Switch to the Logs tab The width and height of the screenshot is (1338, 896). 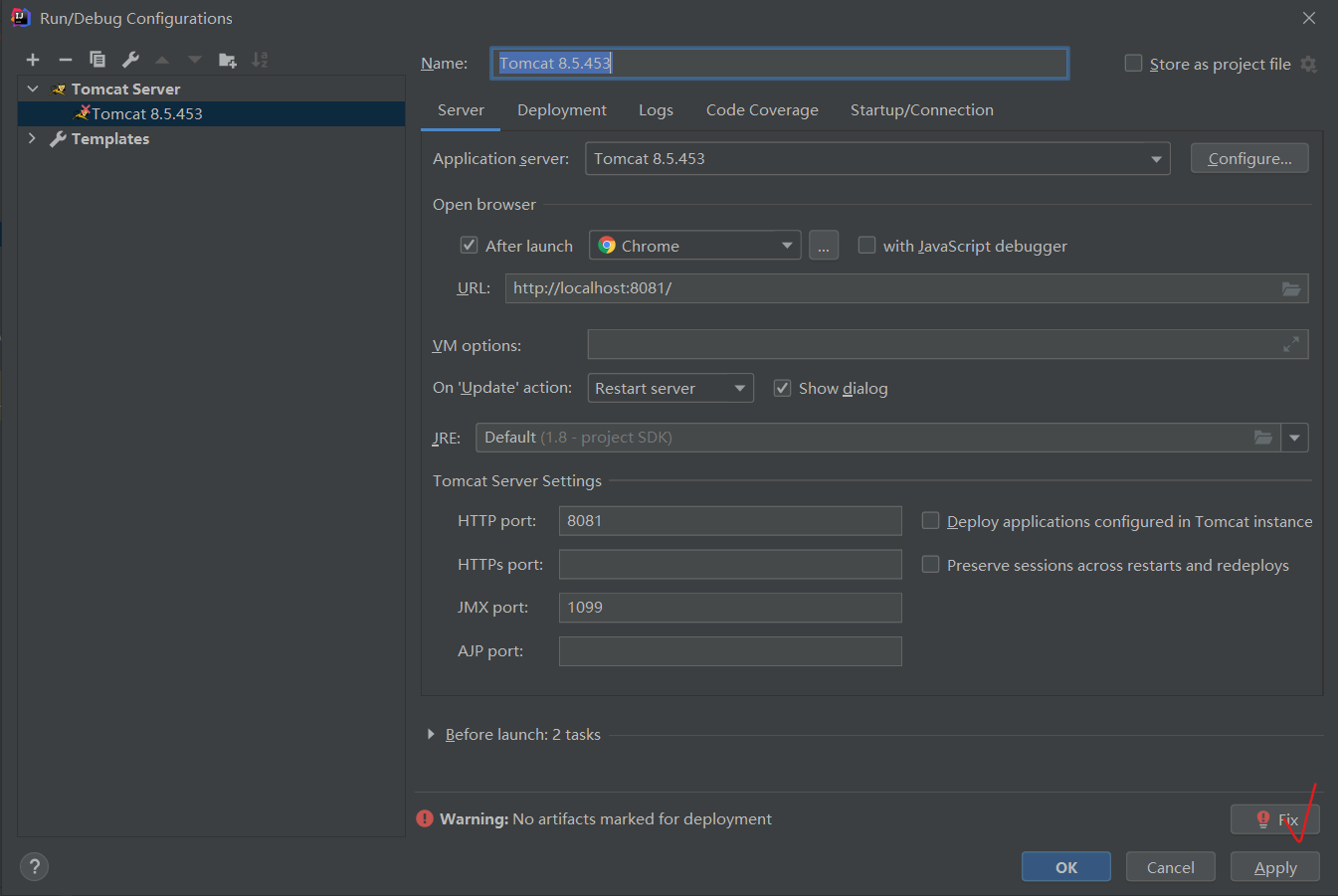point(656,110)
